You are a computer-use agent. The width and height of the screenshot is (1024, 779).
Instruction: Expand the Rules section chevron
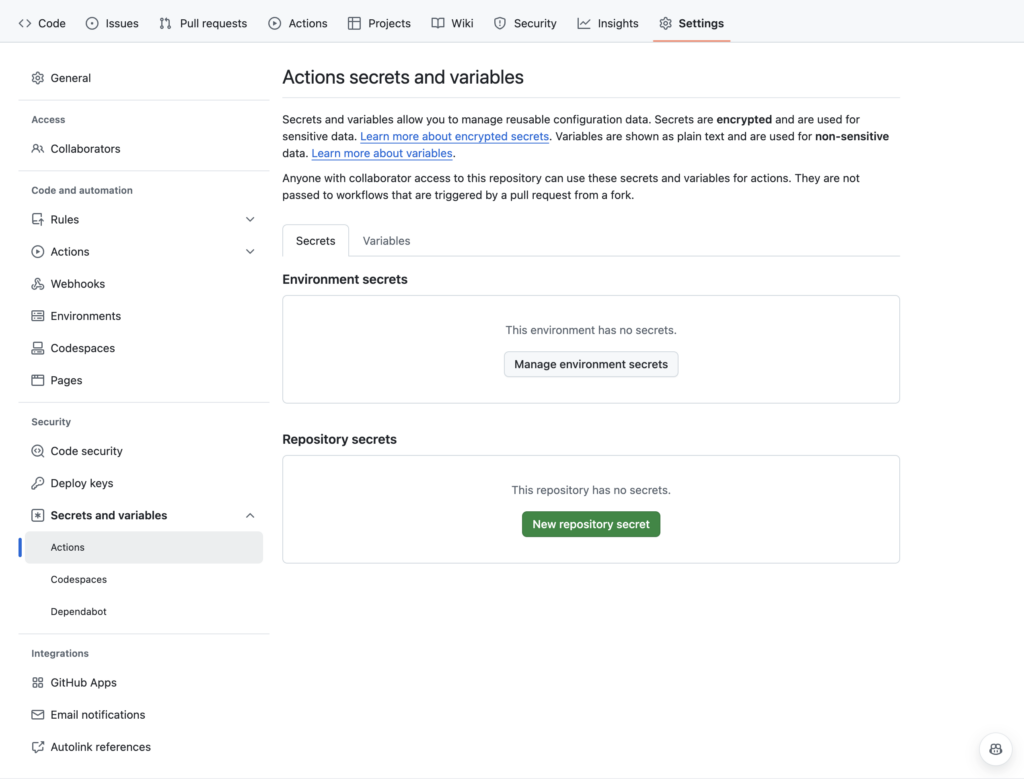click(x=250, y=219)
